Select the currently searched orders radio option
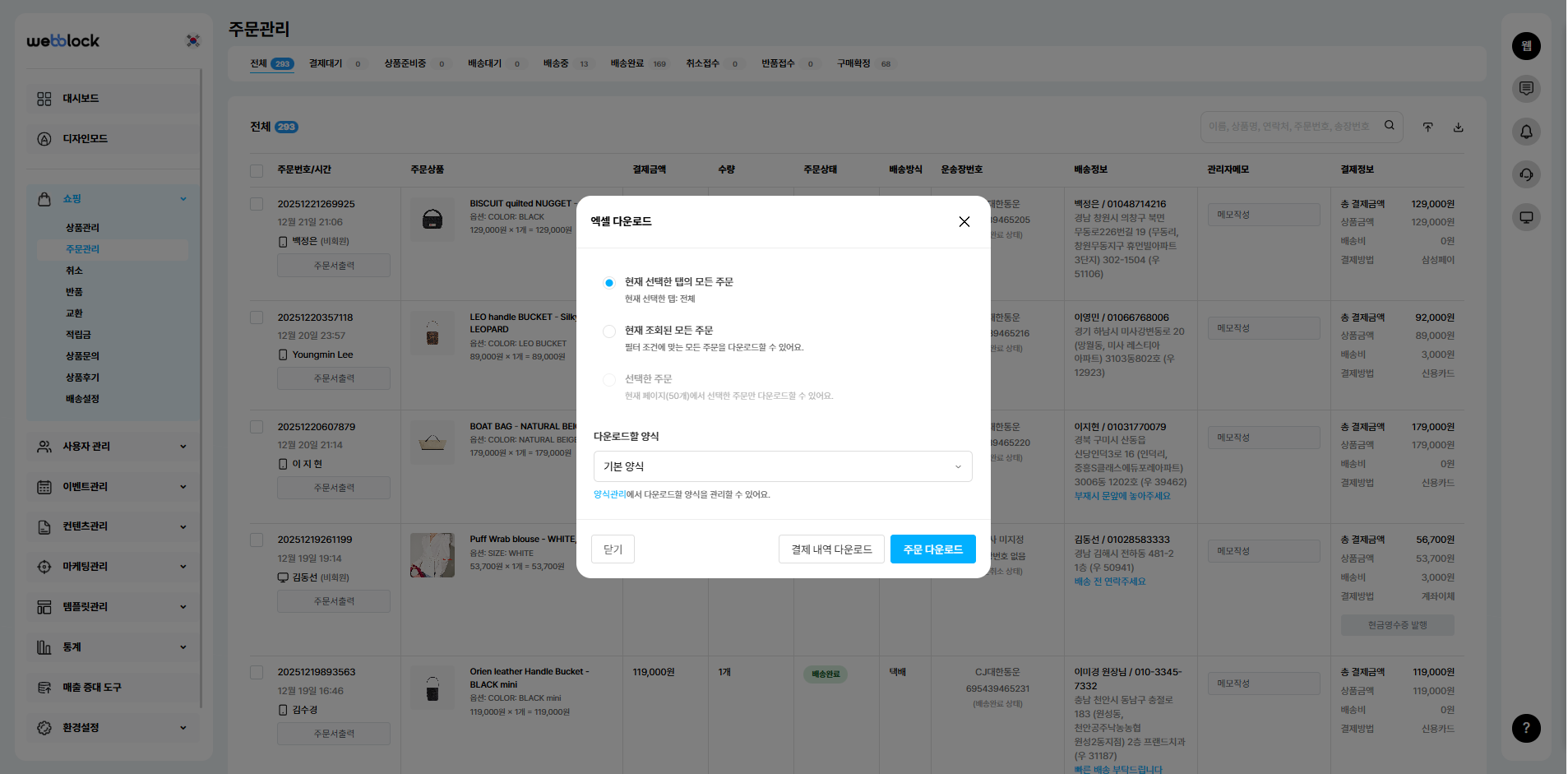This screenshot has height=774, width=1568. [609, 331]
